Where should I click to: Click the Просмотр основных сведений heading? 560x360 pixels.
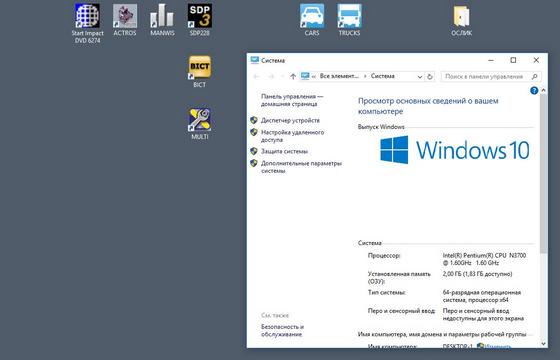pos(428,106)
